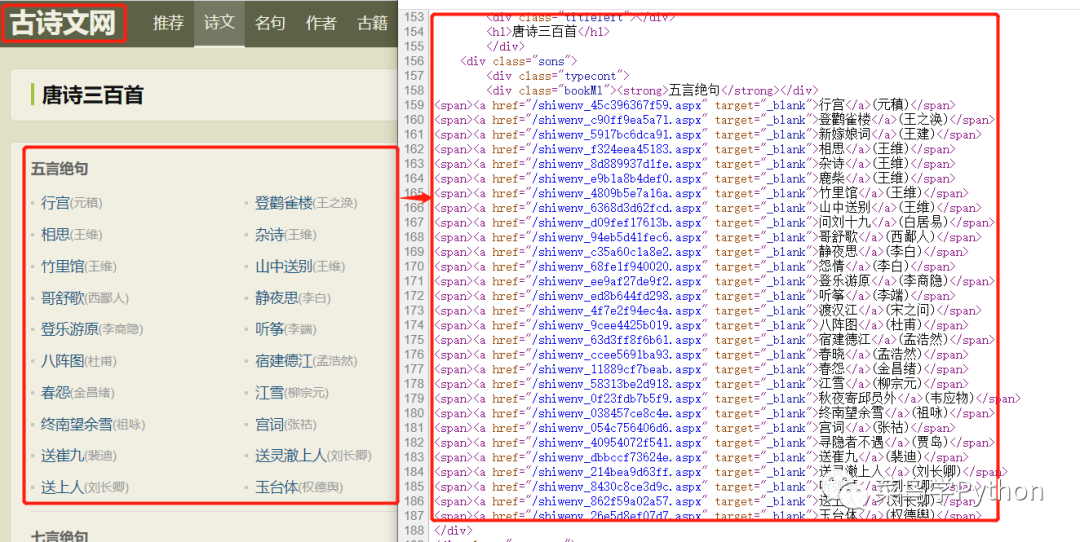Open poem 登乐游原 in the webpage list
Viewport: 1080px width, 542px height.
tap(70, 329)
